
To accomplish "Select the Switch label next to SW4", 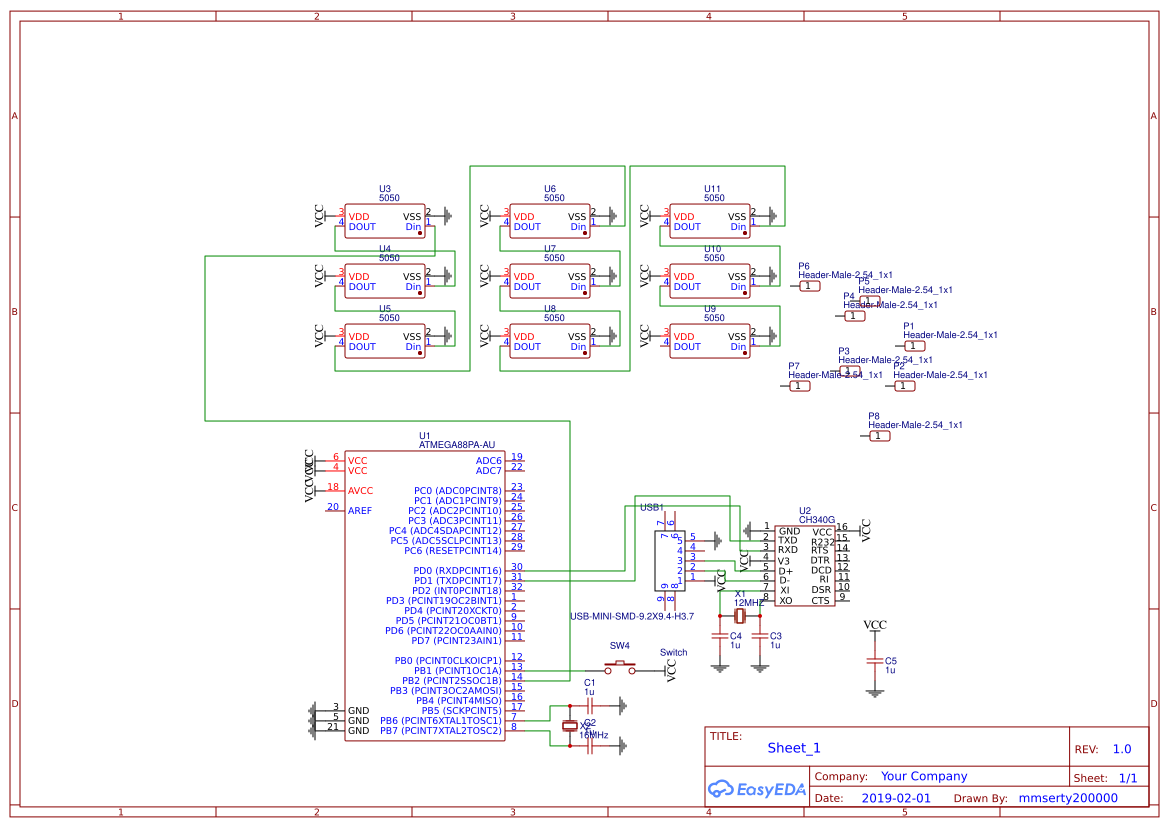I will click(x=672, y=653).
